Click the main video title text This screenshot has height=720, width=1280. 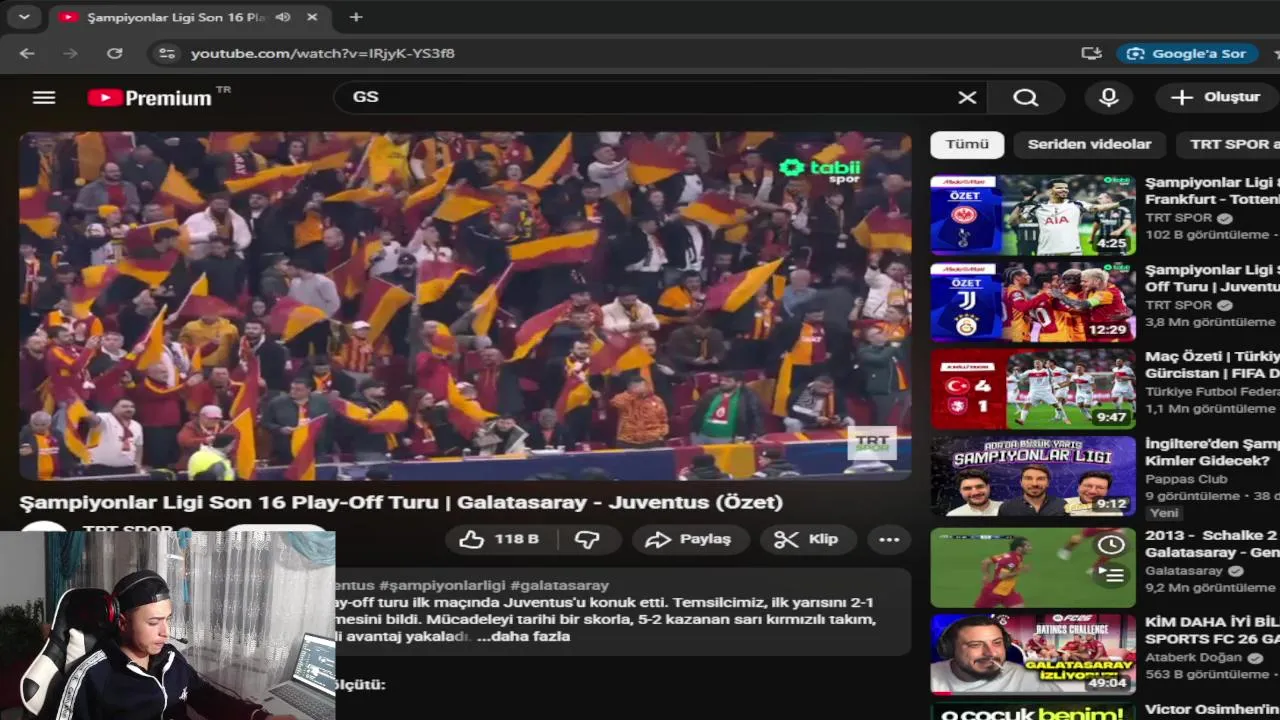401,502
